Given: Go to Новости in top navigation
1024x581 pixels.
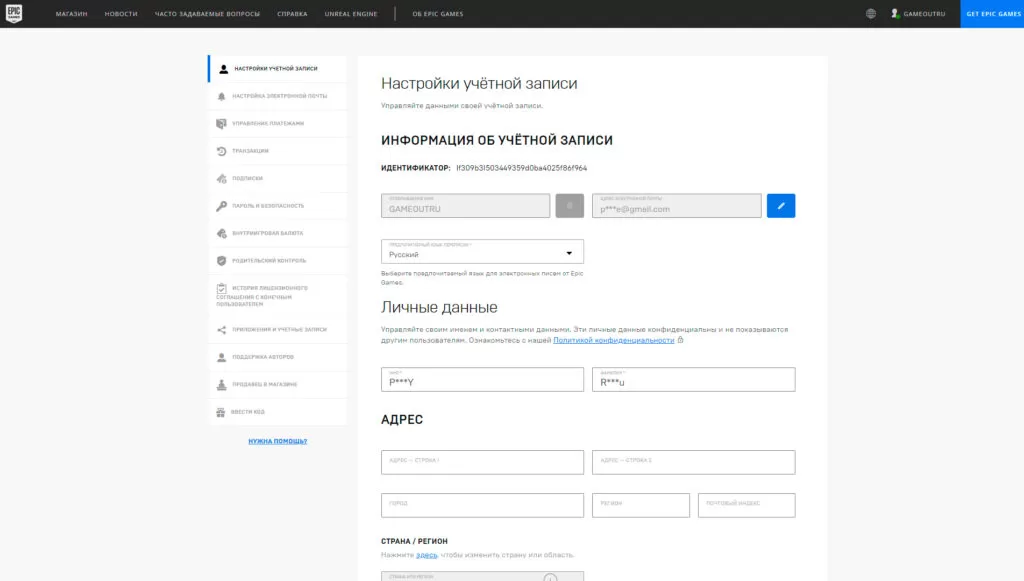Looking at the screenshot, I should point(121,14).
